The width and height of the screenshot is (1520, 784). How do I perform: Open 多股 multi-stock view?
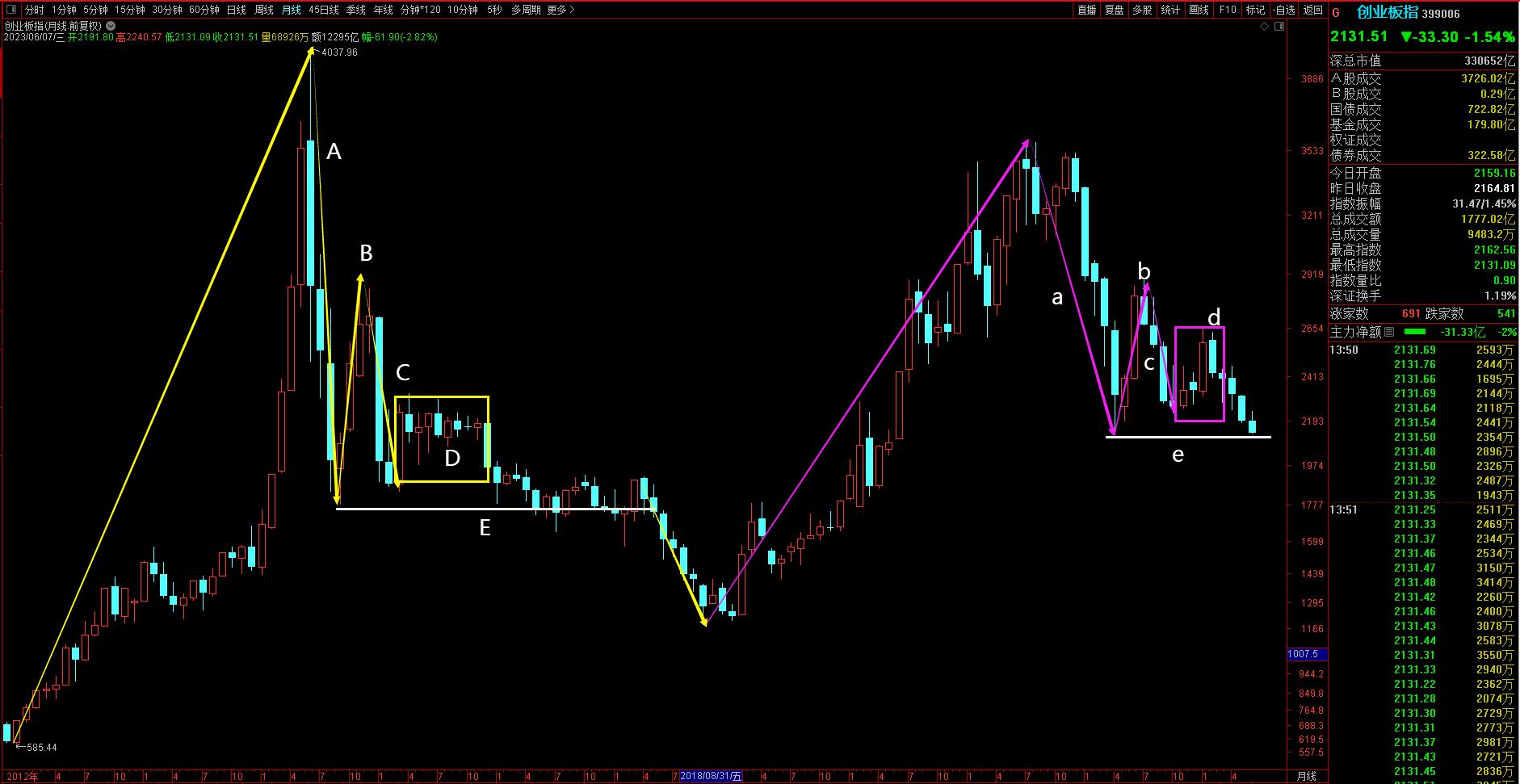[1142, 10]
